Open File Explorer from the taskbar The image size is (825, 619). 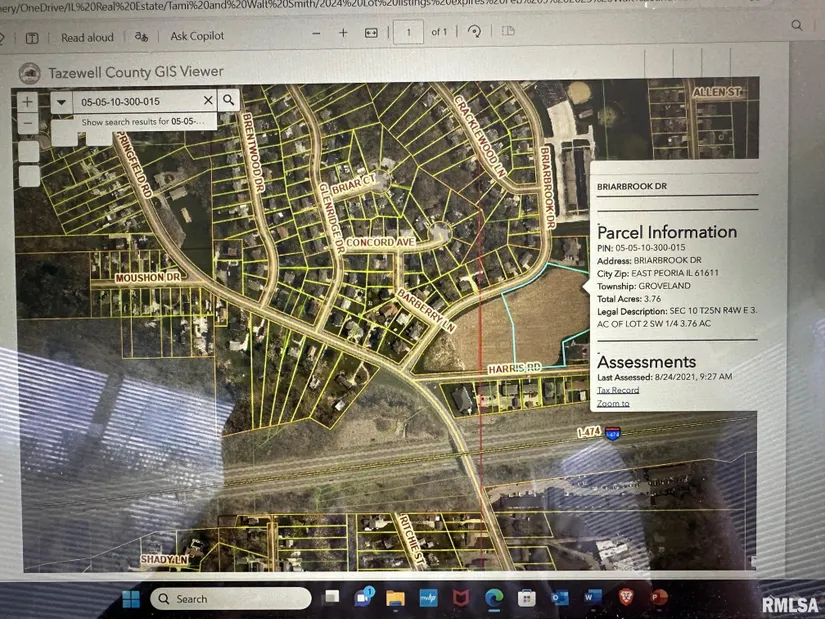pyautogui.click(x=395, y=598)
